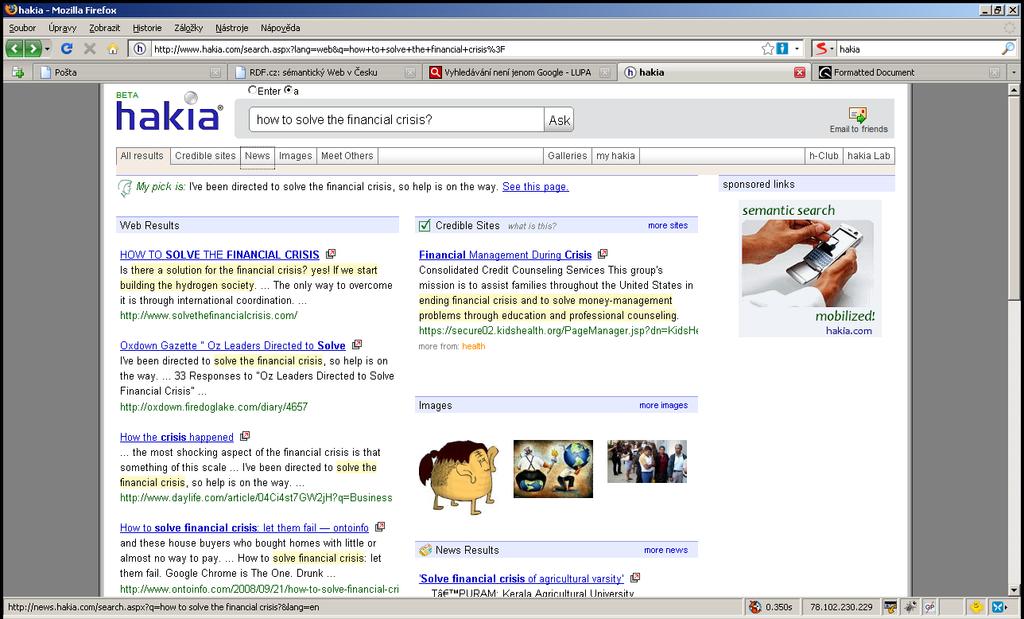Click the fly-shaped icon in status bar
Image resolution: width=1024 pixels, height=619 pixels.
910,607
